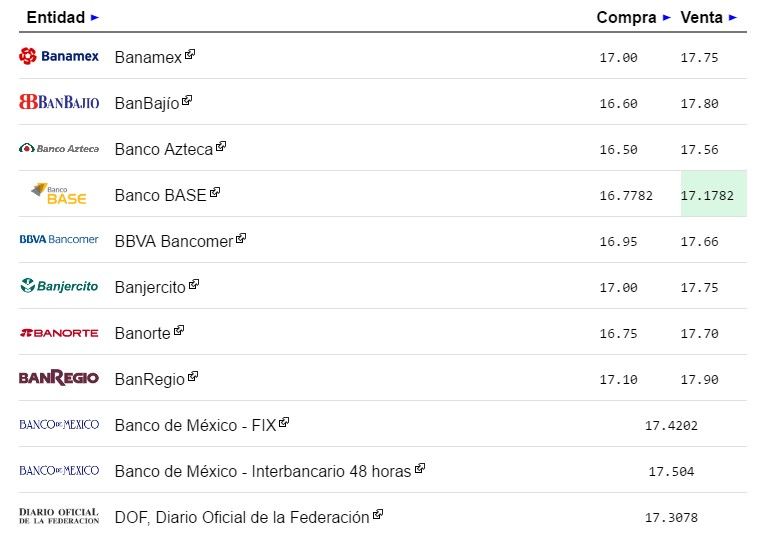
Task: Open Banco de México Interbancario 48 horas
Action: [x=262, y=471]
